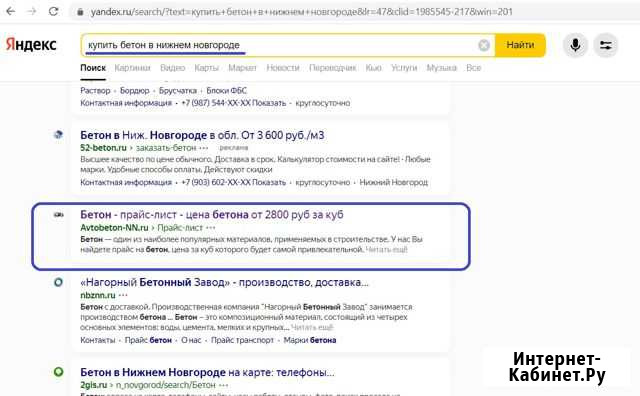The image size is (640, 396).
Task: Switch to the Видео tab
Action: 173,68
